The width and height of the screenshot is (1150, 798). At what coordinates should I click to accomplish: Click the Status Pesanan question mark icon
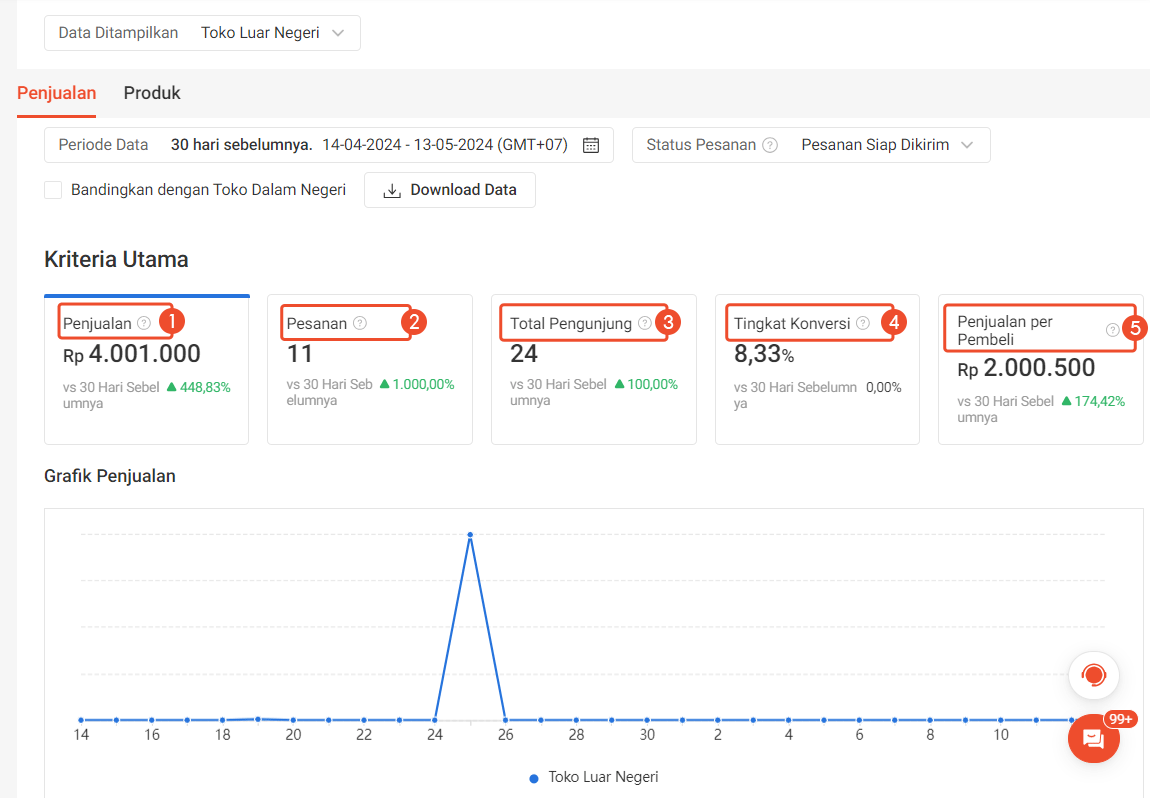point(769,145)
